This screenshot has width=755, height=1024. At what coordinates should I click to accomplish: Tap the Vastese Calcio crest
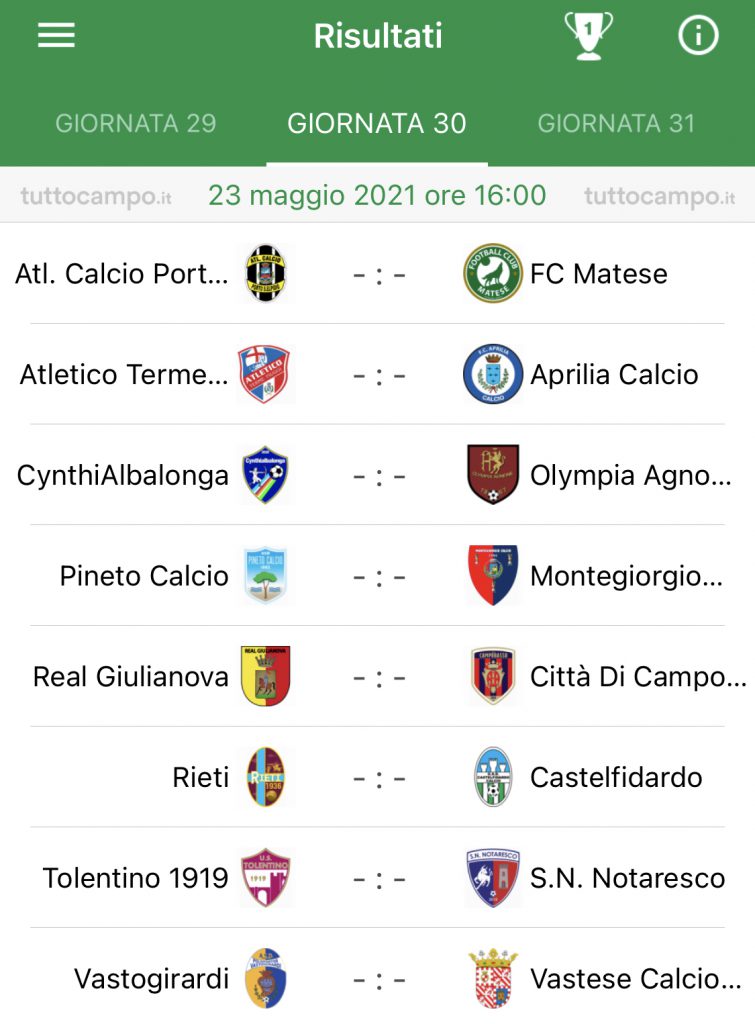pyautogui.click(x=492, y=978)
